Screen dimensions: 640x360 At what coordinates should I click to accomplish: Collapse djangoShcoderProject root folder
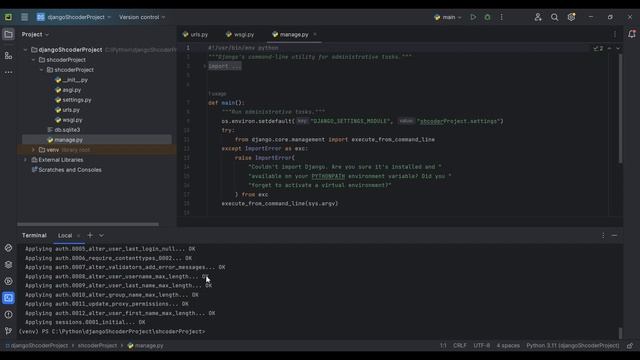(25, 50)
